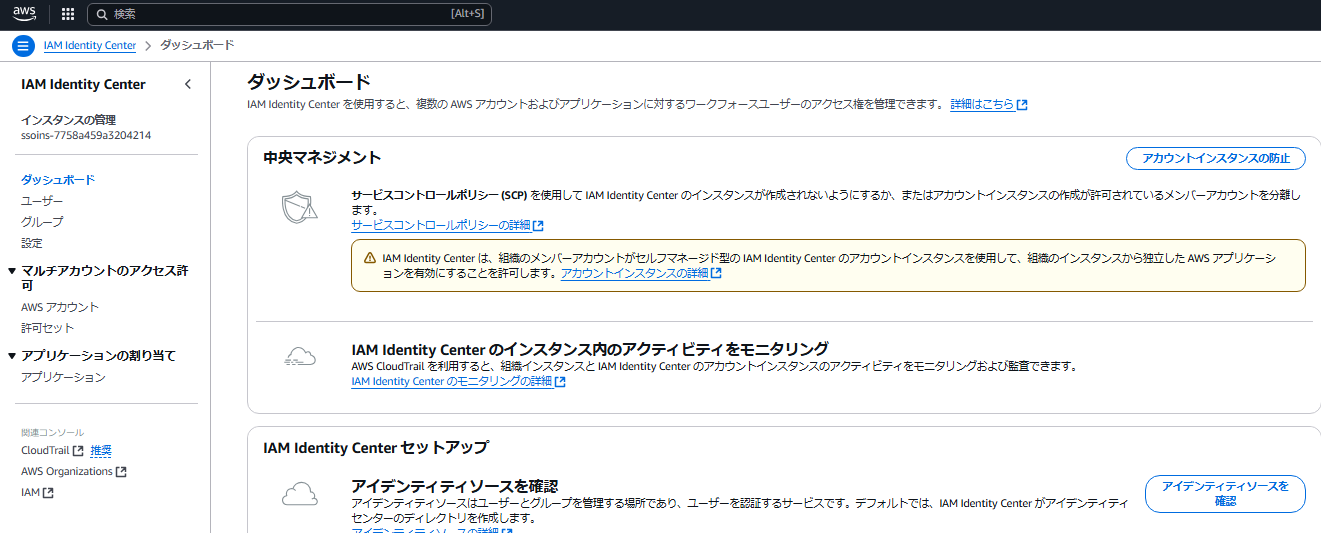Open the IAM Identity Center breadcrumb link
1321x533 pixels.
[90, 46]
